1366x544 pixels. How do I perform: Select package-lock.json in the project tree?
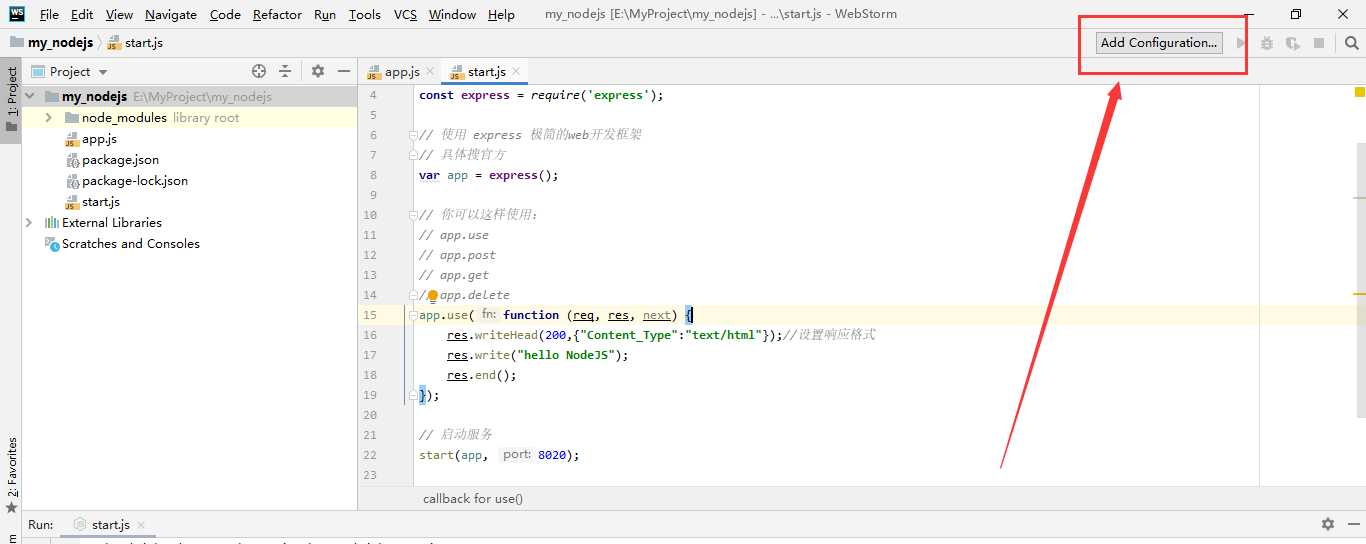[135, 180]
